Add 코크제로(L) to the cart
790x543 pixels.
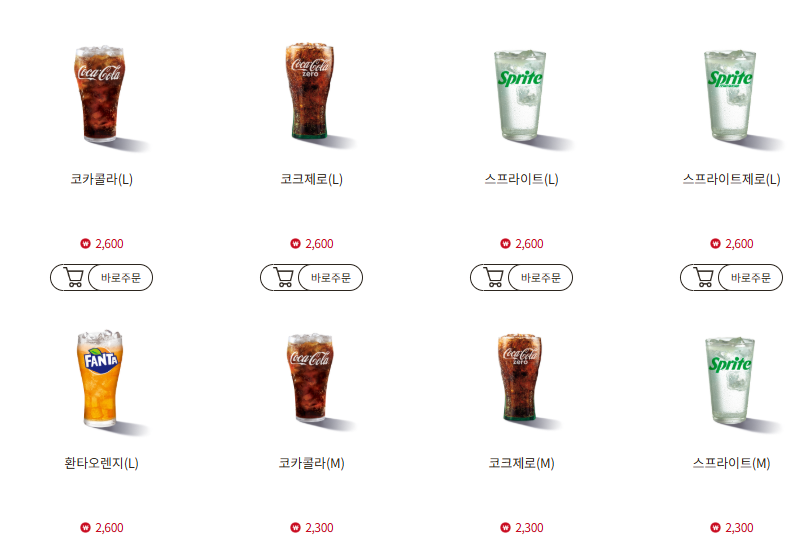point(284,278)
